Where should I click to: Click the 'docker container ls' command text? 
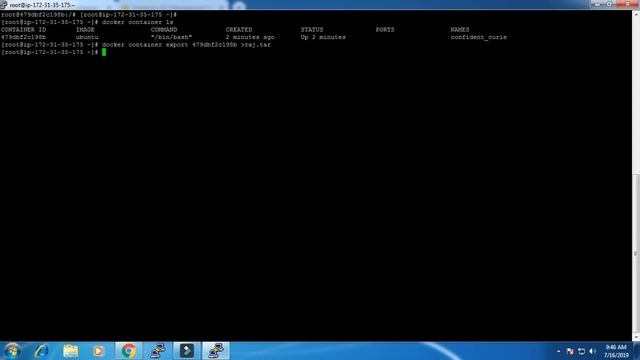tap(138, 22)
